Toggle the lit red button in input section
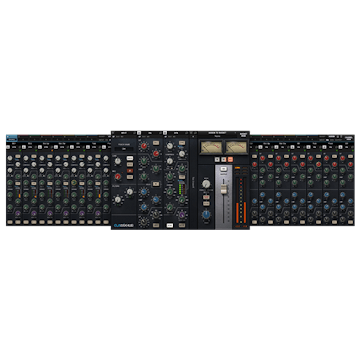360x360 pixels. pyautogui.click(x=130, y=170)
